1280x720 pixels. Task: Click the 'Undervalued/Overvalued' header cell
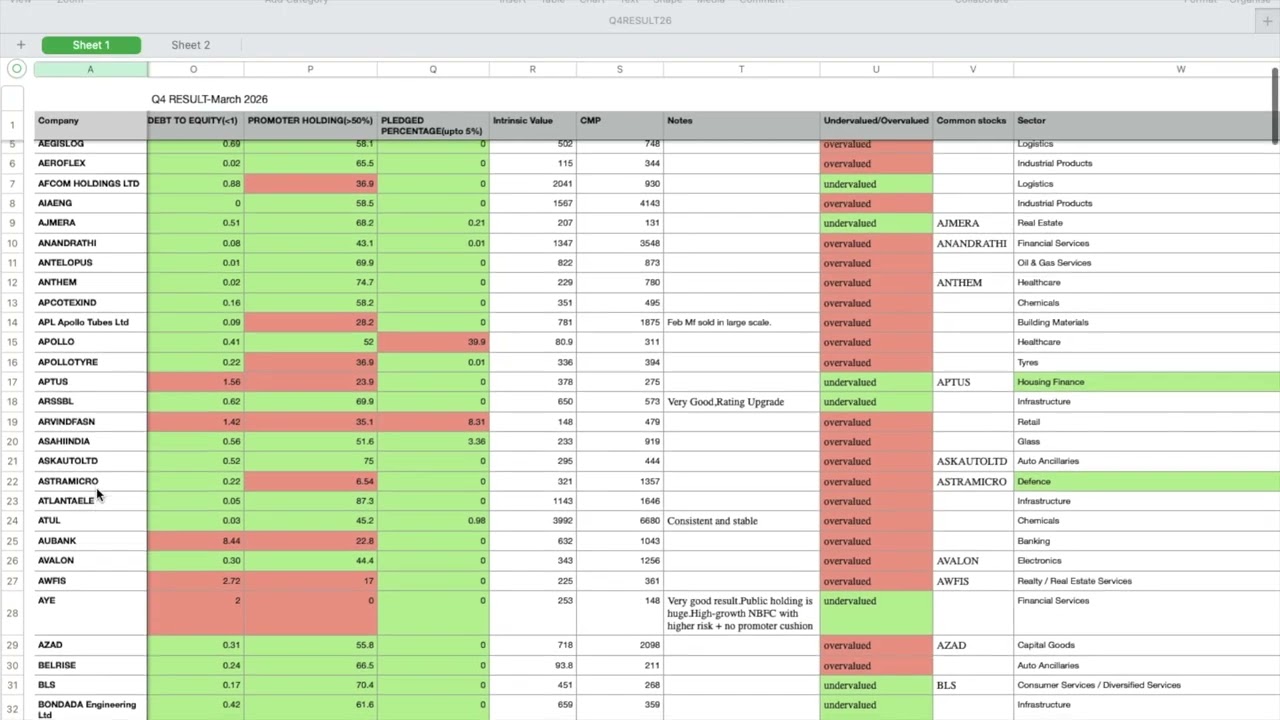click(x=876, y=125)
